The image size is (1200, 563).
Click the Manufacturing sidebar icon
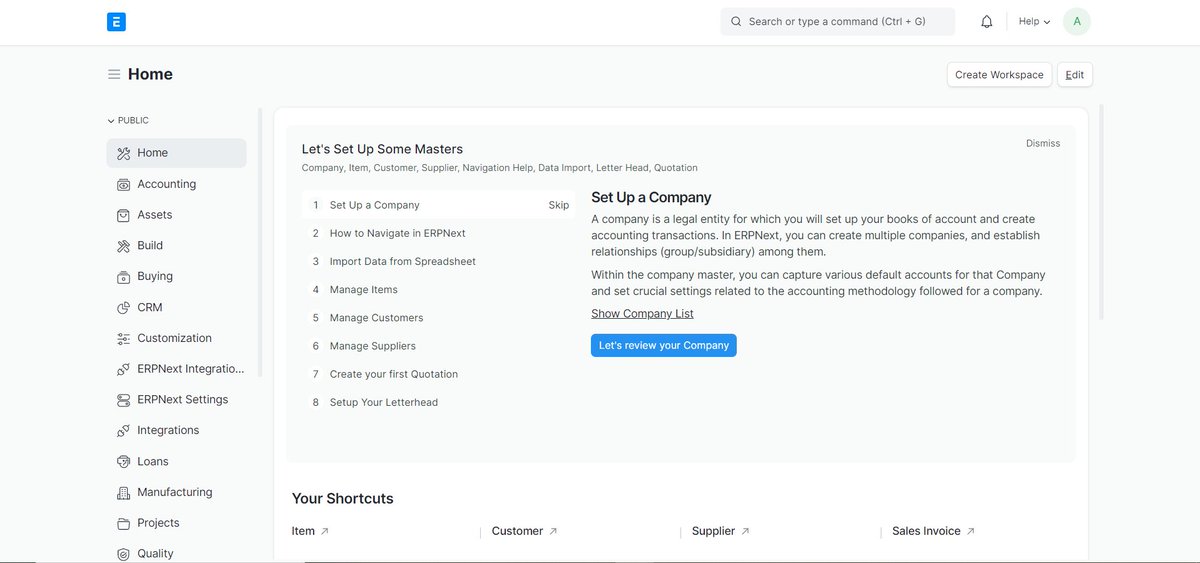click(124, 492)
